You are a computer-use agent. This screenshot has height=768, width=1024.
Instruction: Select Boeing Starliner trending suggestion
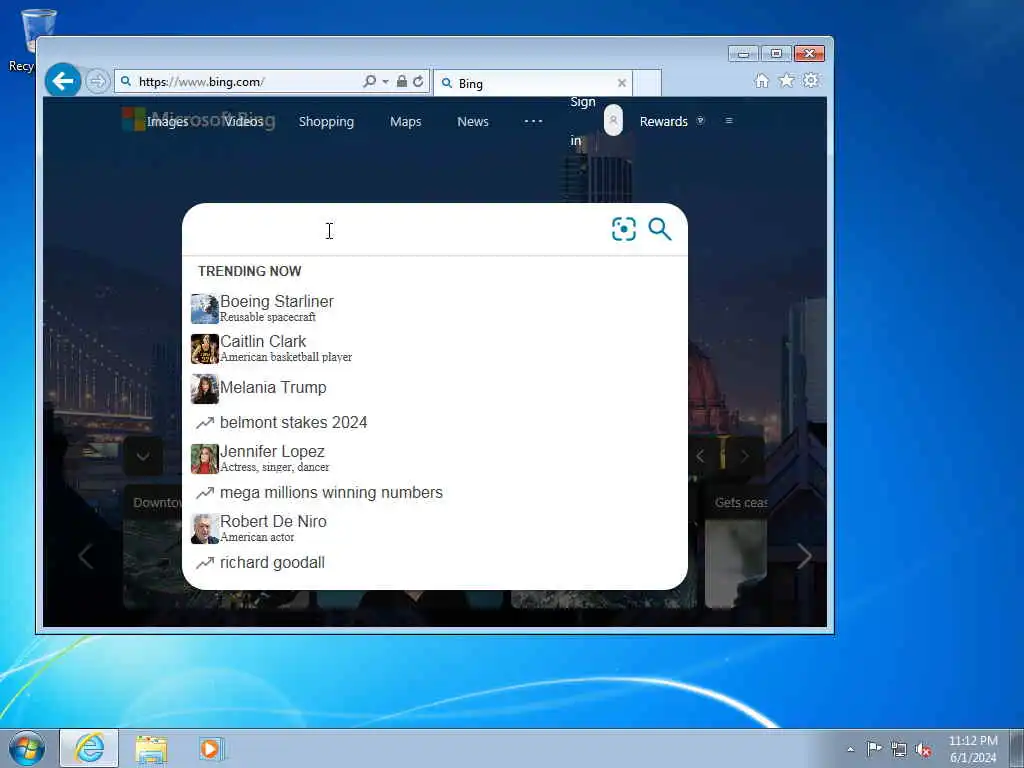(435, 309)
